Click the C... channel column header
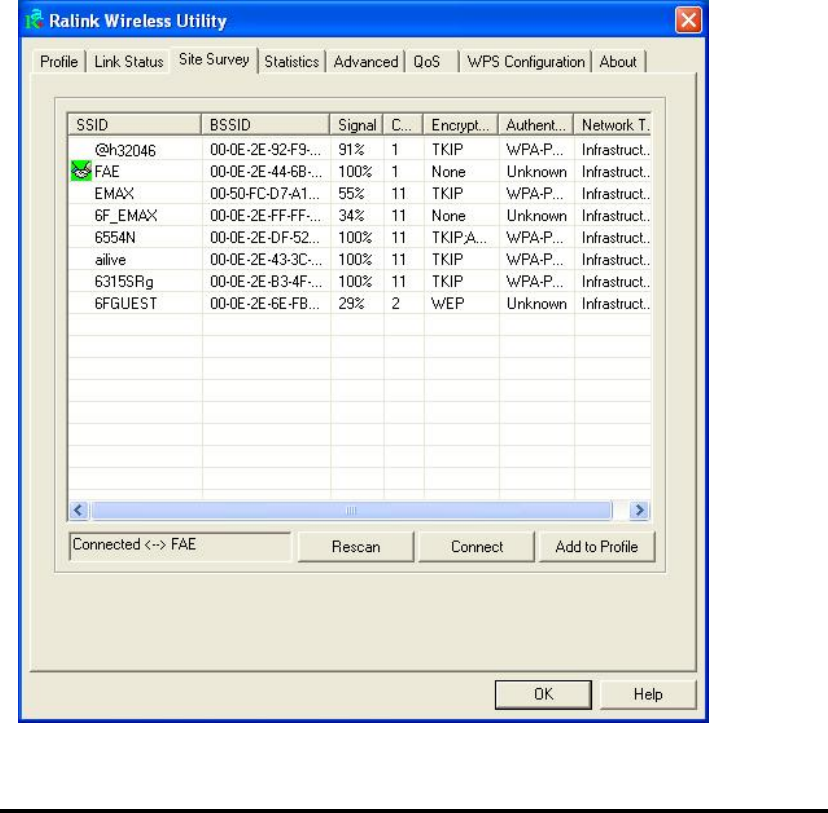Image resolution: width=828 pixels, height=813 pixels. click(403, 125)
